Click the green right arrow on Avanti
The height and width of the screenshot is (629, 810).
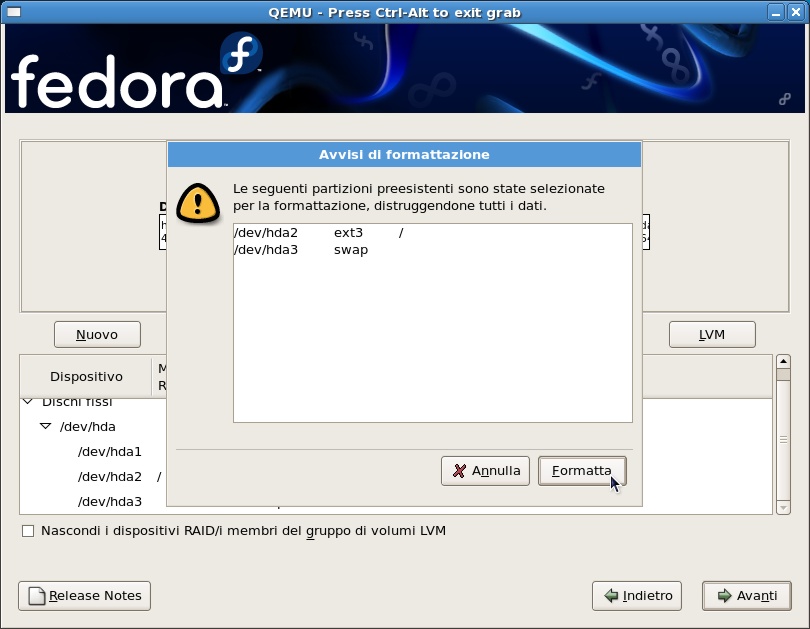[x=725, y=596]
